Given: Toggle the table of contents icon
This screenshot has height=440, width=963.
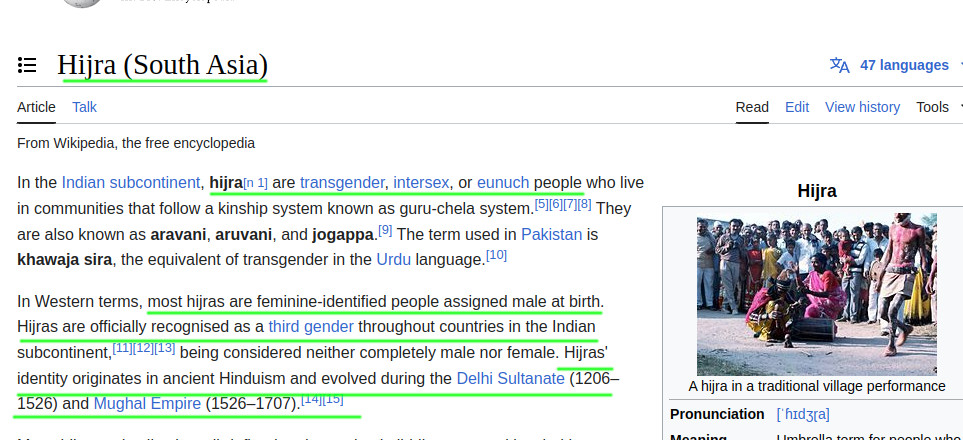Looking at the screenshot, I should pos(27,65).
